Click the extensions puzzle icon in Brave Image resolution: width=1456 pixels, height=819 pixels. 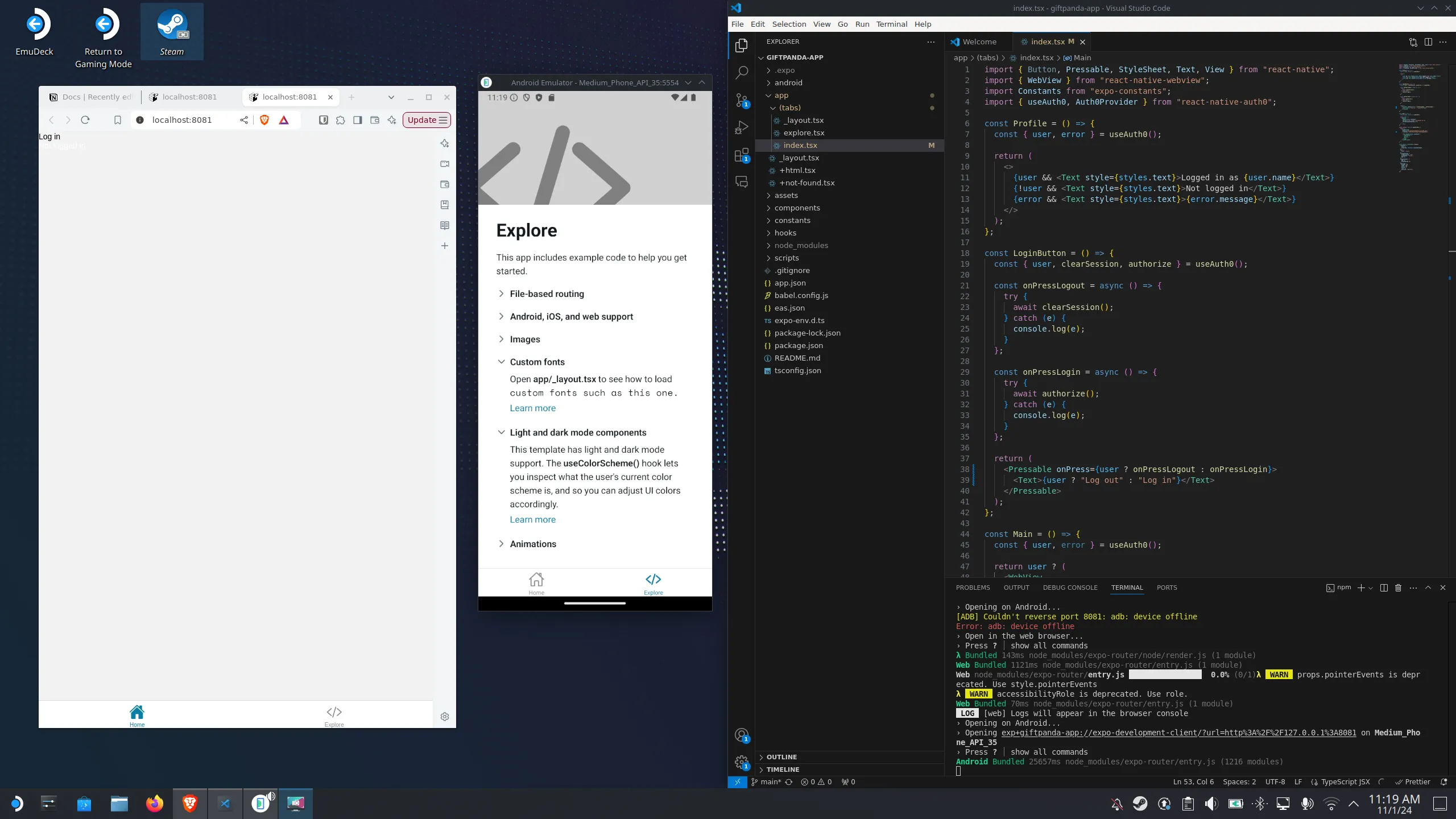pyautogui.click(x=340, y=119)
